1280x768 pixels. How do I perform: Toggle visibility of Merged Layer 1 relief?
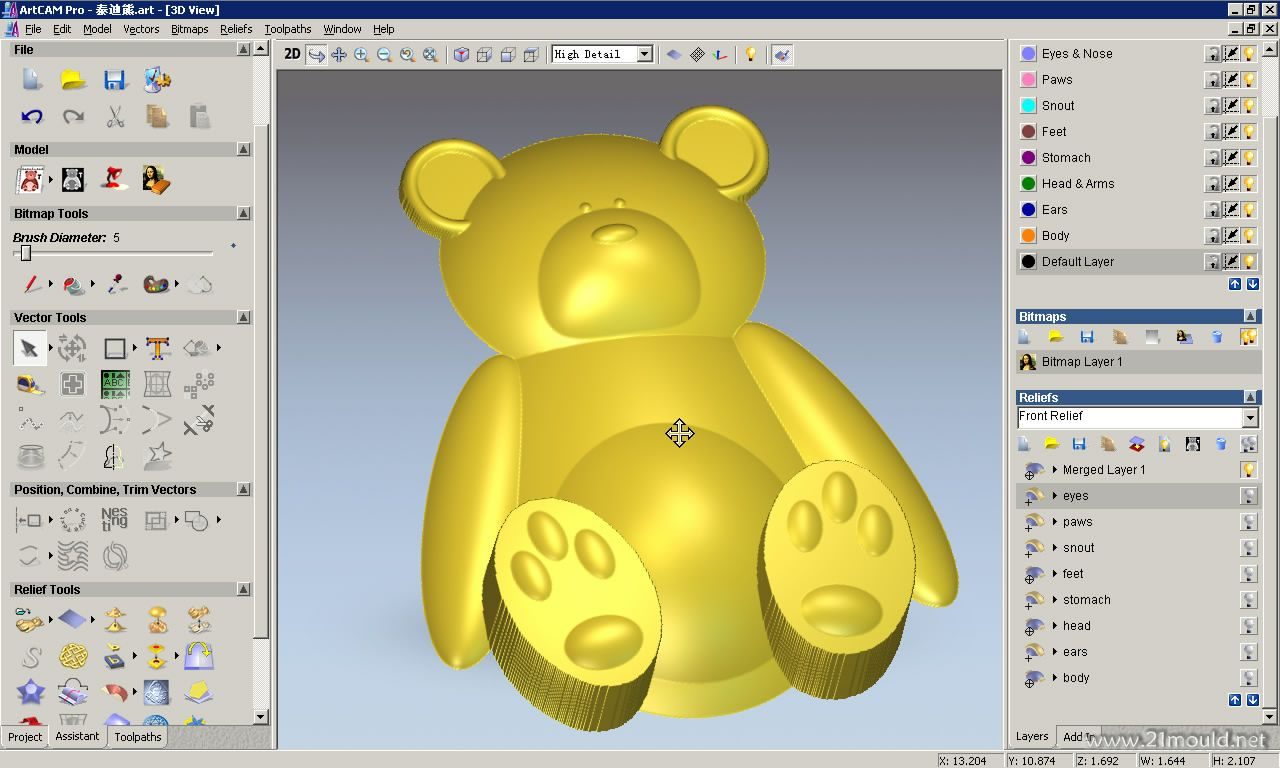(x=1248, y=470)
